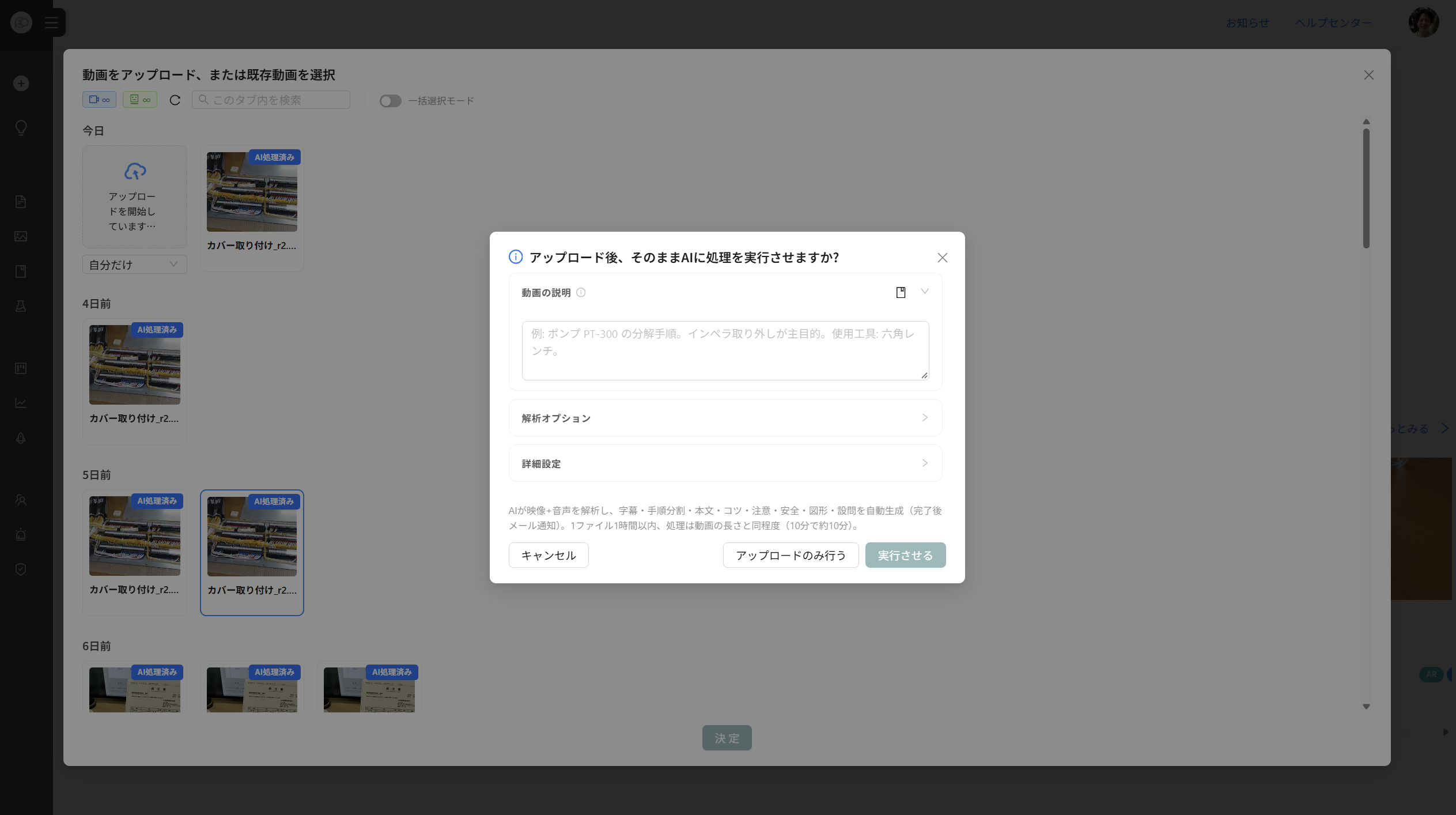1456x815 pixels.
Task: Collapse the 動画の説明 section chevron
Action: [925, 292]
